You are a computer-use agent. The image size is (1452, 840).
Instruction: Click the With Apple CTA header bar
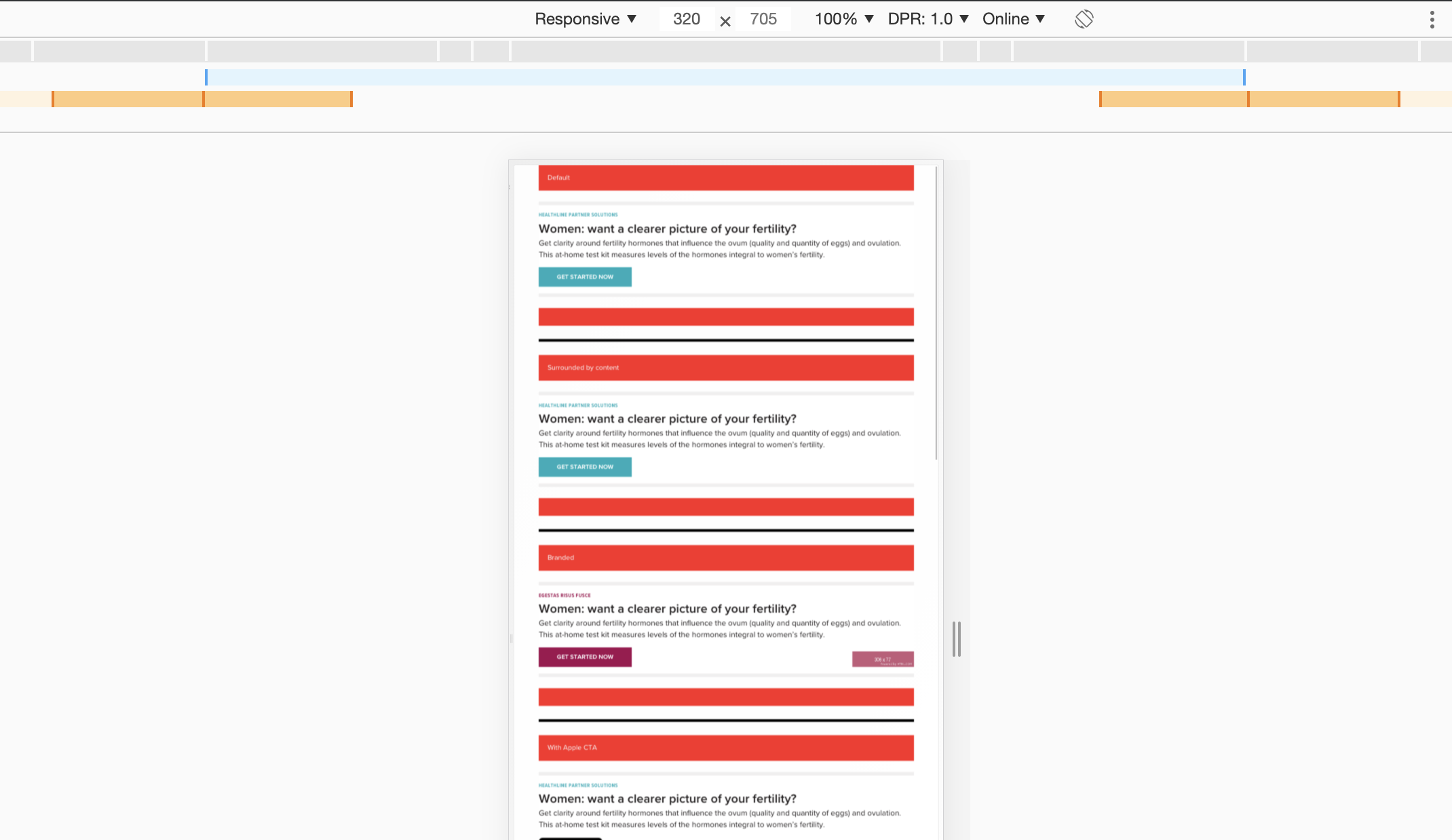click(726, 748)
